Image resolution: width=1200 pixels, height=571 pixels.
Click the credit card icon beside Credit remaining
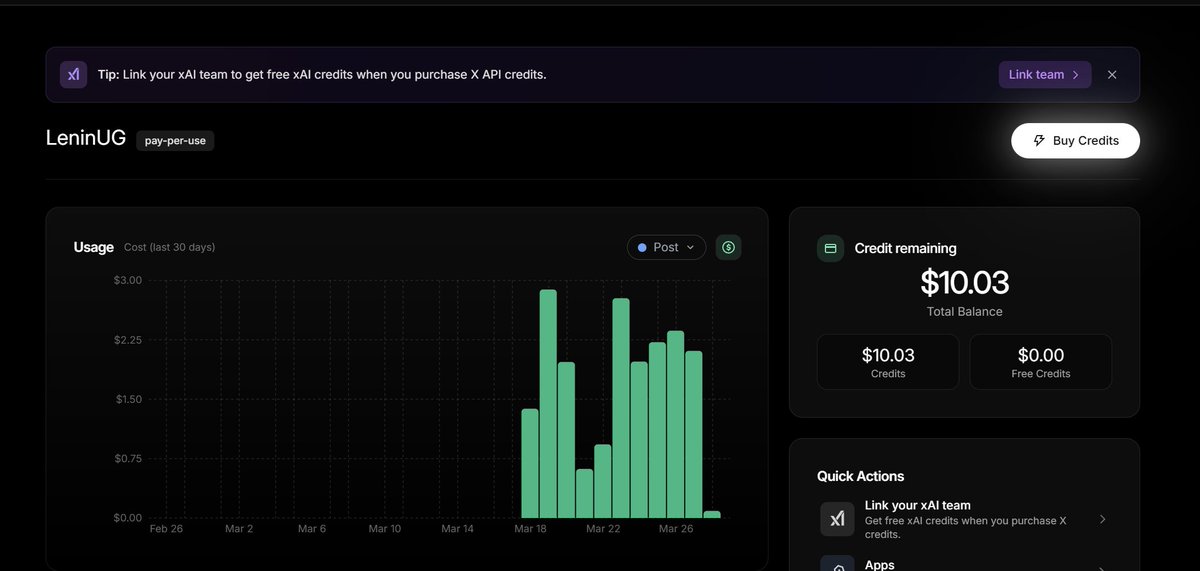pyautogui.click(x=831, y=248)
